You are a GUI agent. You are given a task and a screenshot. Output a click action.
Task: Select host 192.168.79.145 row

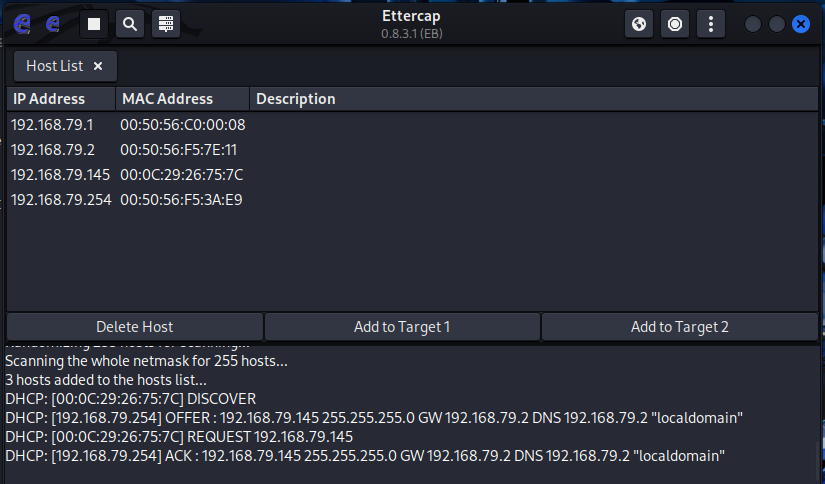pos(412,175)
